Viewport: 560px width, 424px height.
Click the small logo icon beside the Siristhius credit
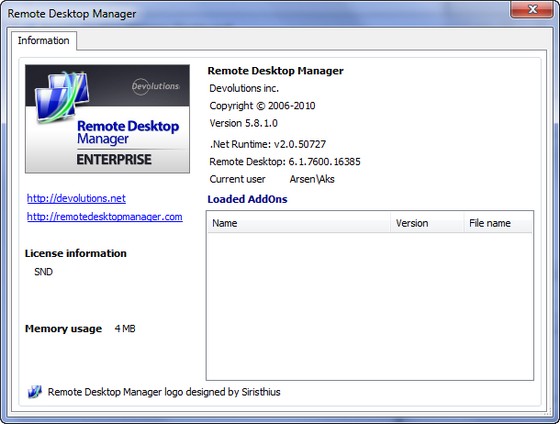pyautogui.click(x=35, y=392)
